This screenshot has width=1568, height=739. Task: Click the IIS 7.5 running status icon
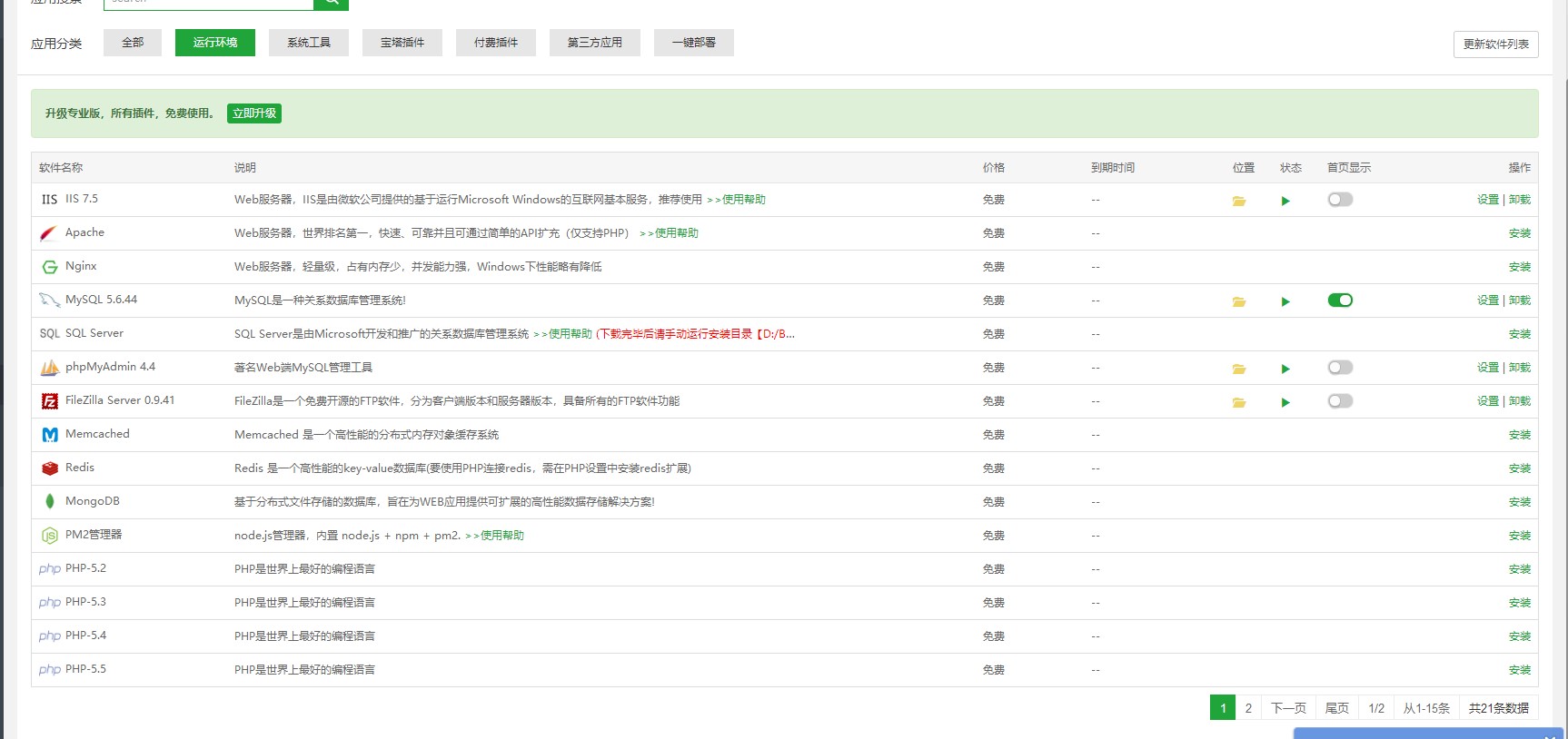click(1285, 201)
